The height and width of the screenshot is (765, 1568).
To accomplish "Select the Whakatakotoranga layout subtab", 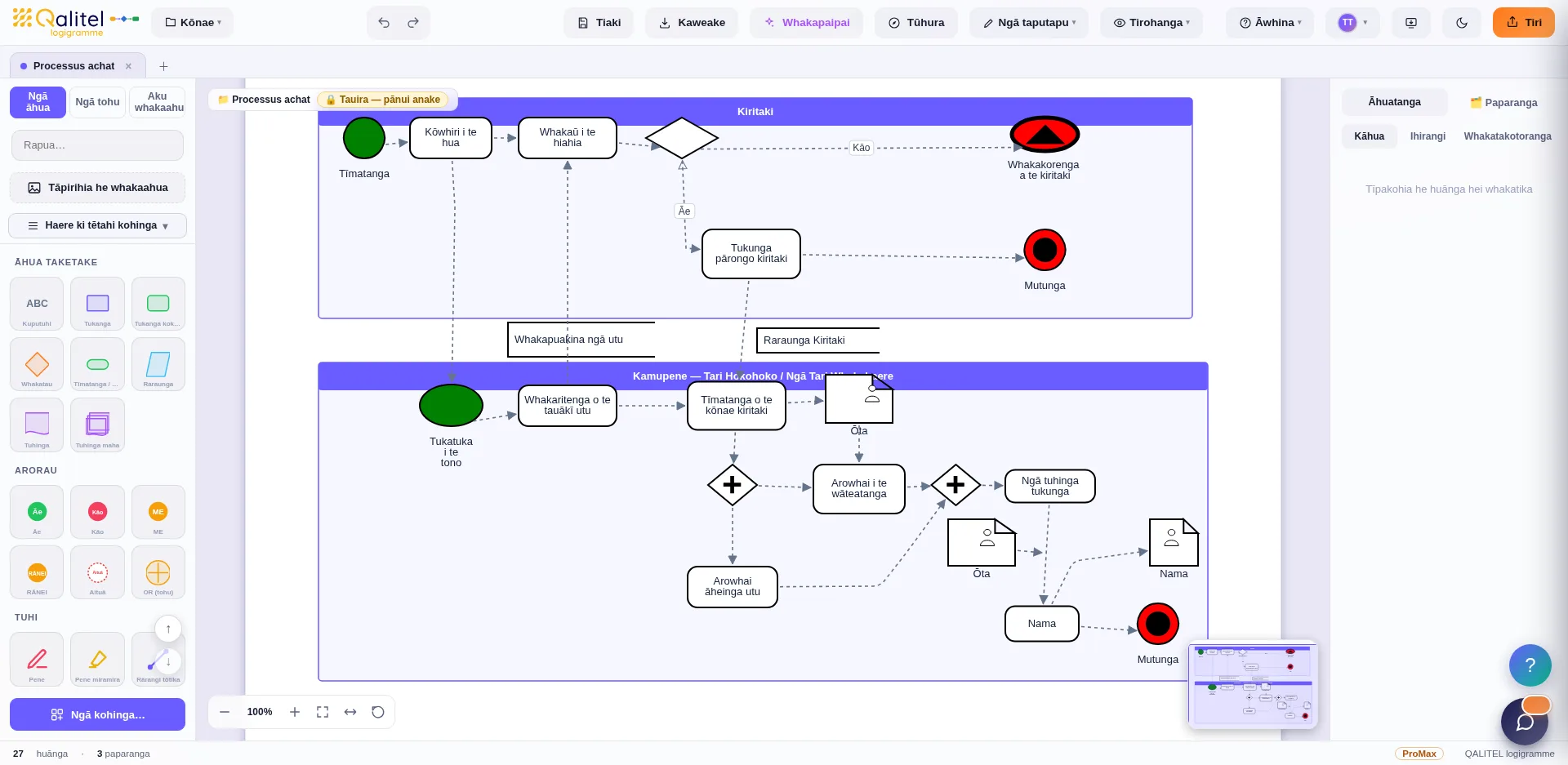I will pos(1508,136).
